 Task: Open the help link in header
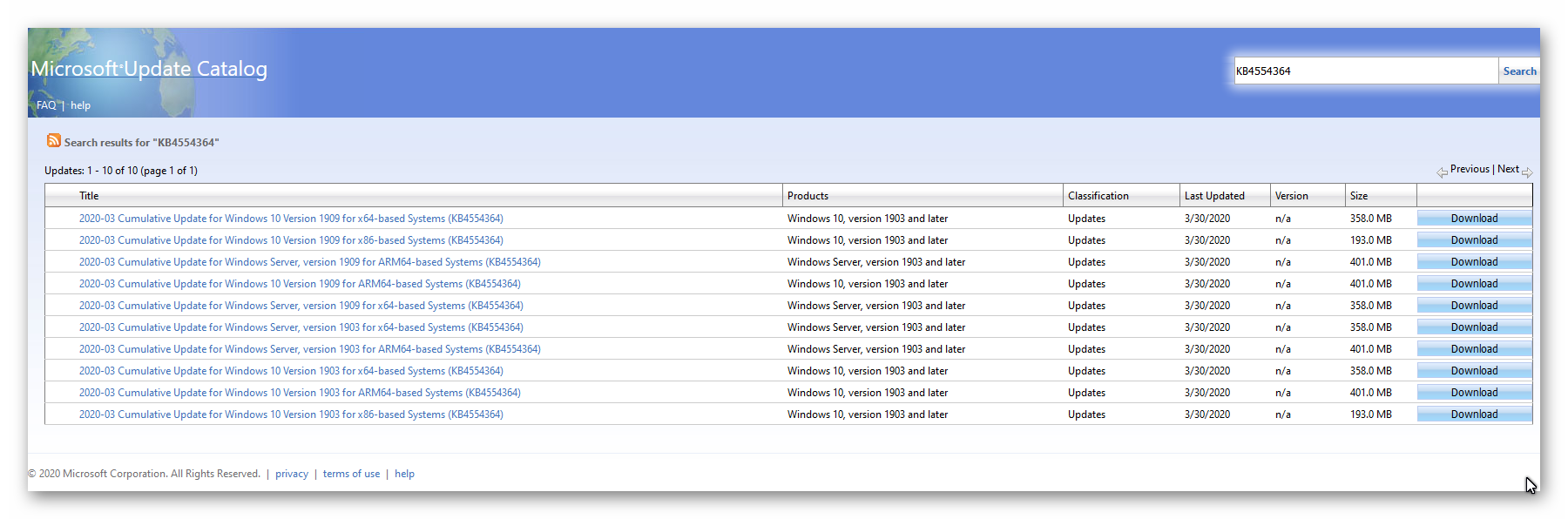[80, 105]
